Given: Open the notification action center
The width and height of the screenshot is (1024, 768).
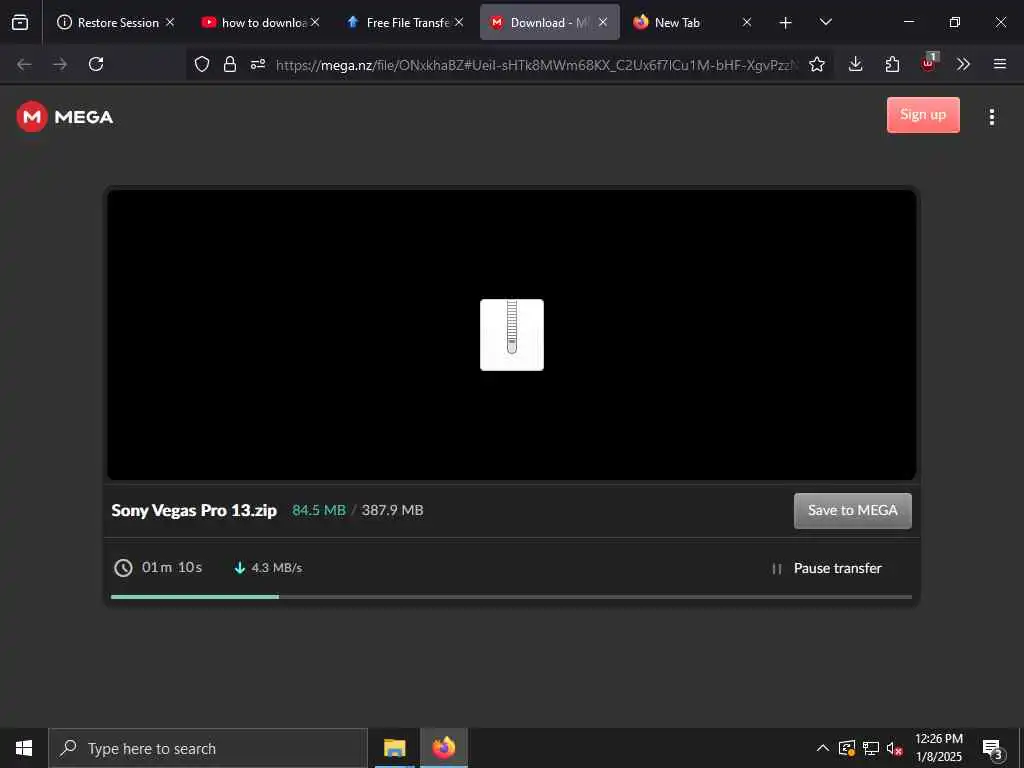Looking at the screenshot, I should (993, 749).
